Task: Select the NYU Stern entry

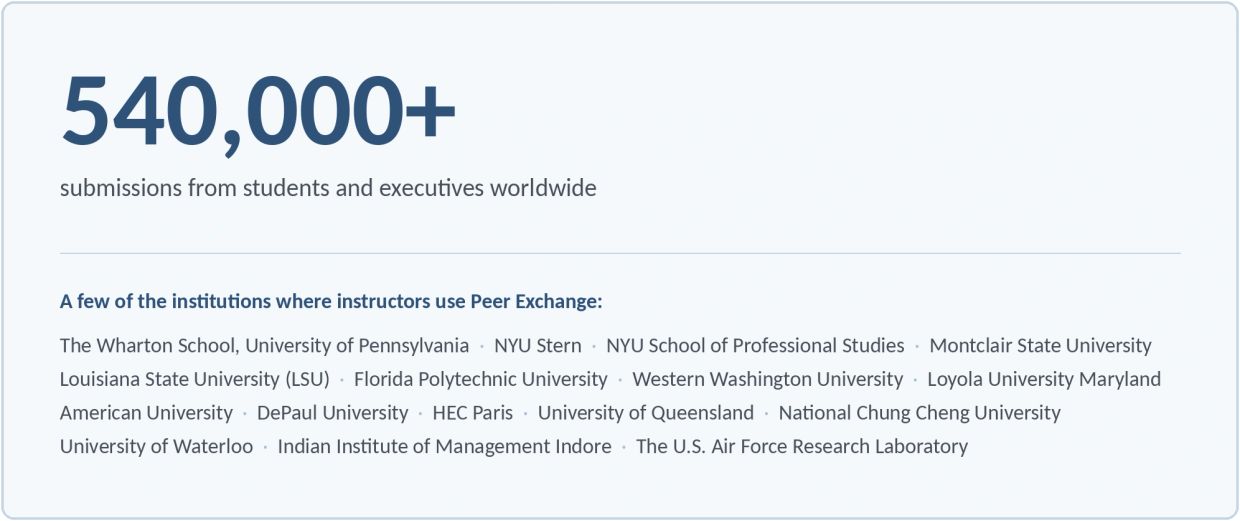Action: pyautogui.click(x=537, y=346)
